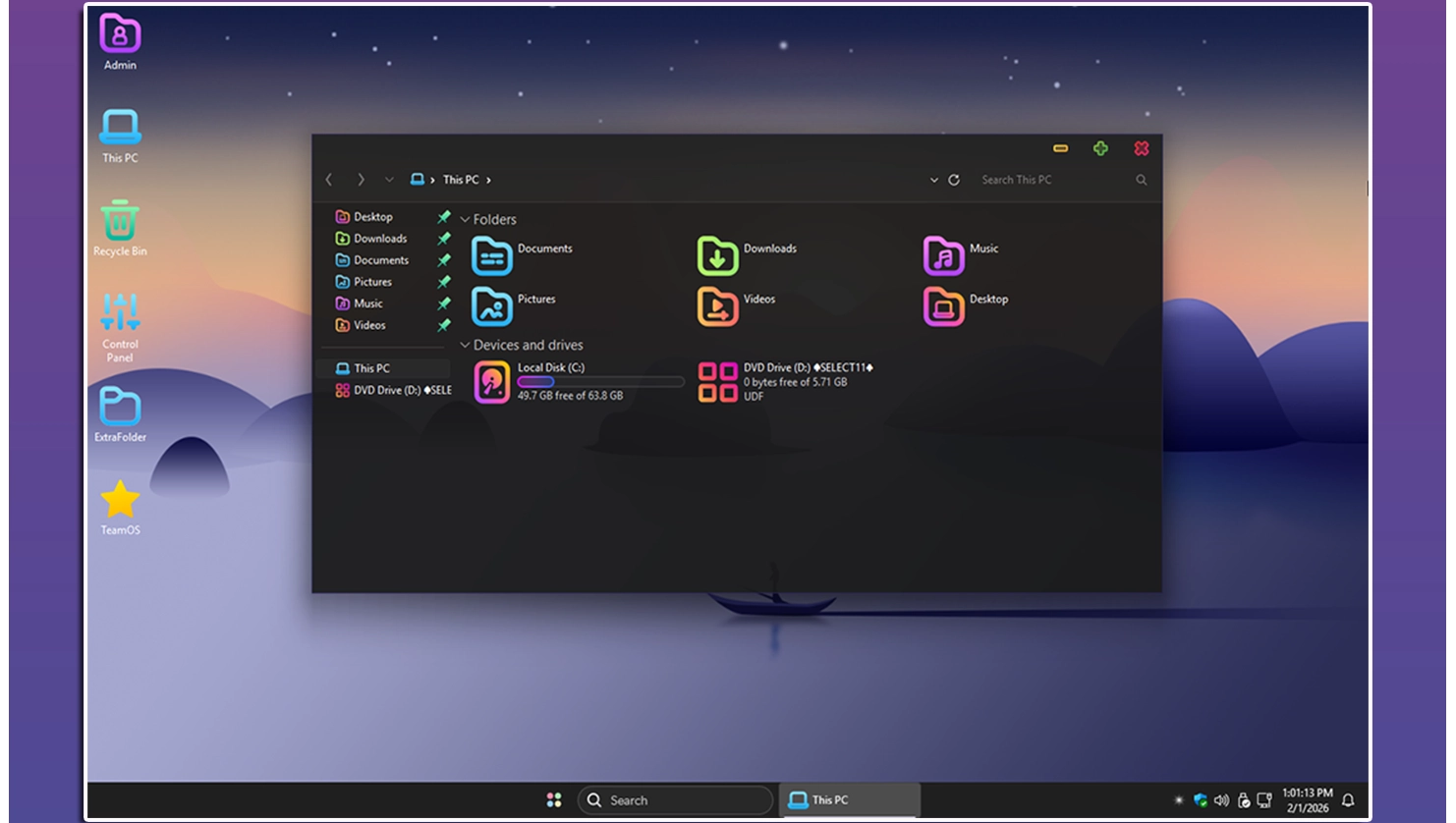Viewport: 1456px width, 823px height.
Task: Collapse the Devices and drives group
Action: 465,346
